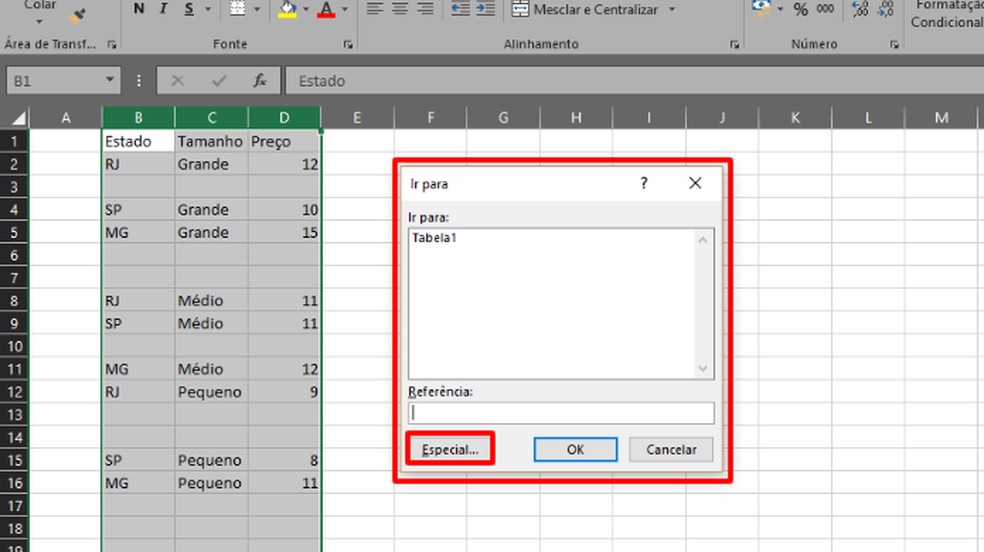Apply accounting number format icon
This screenshot has width=984, height=552.
tap(761, 8)
